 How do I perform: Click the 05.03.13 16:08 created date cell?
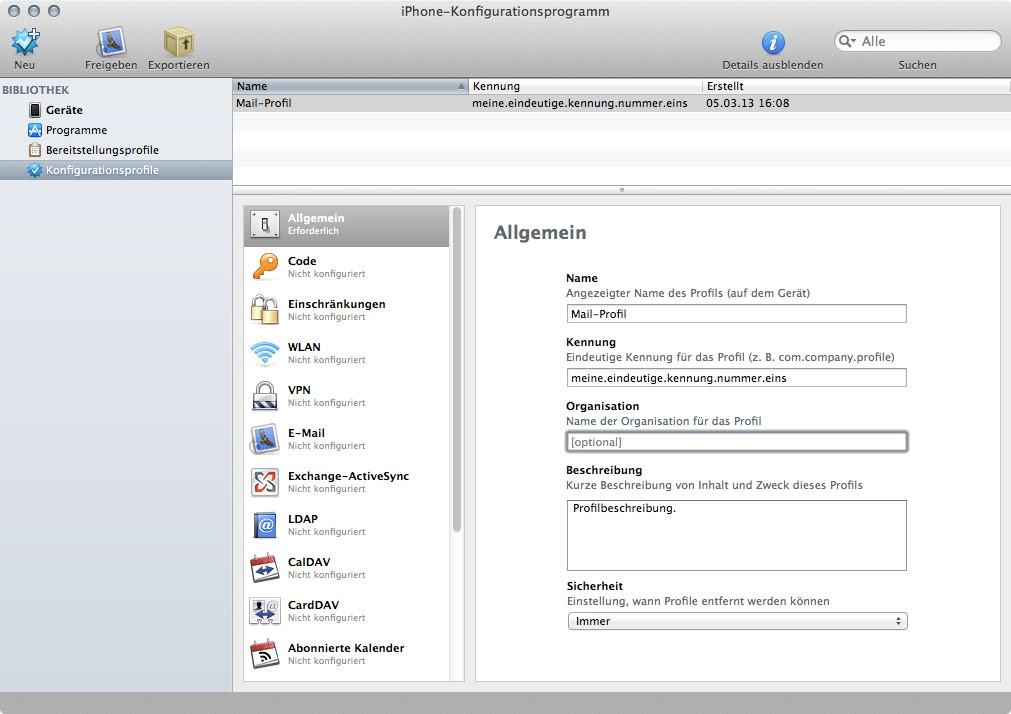click(747, 103)
